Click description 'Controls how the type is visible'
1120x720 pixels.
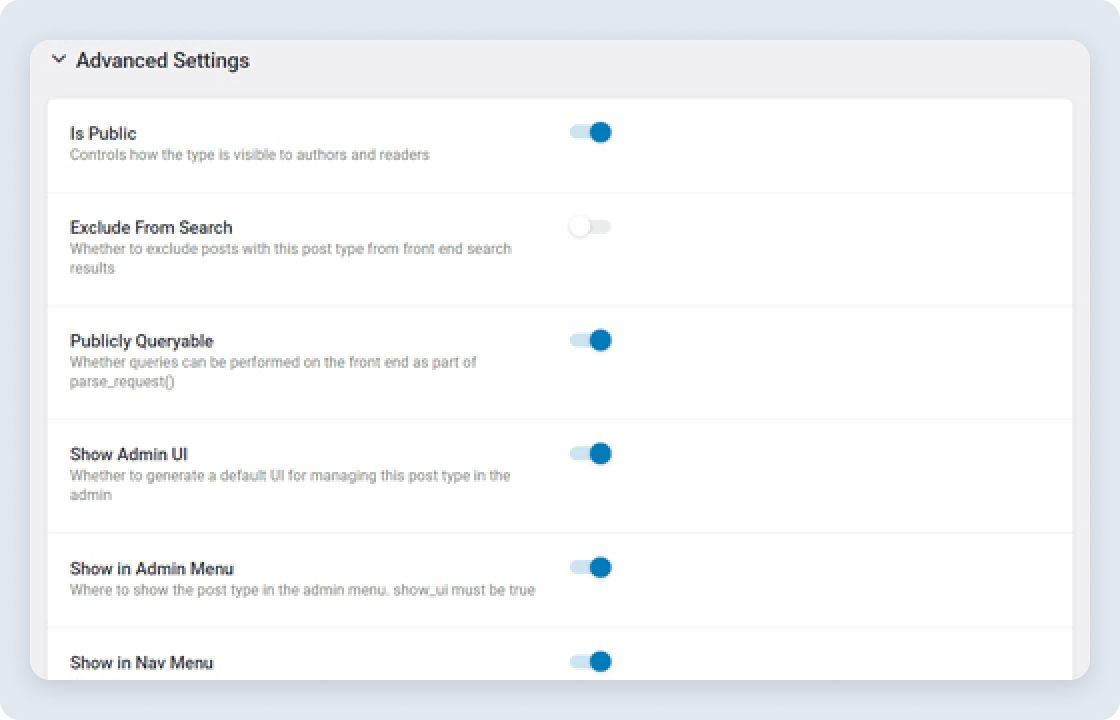[249, 155]
